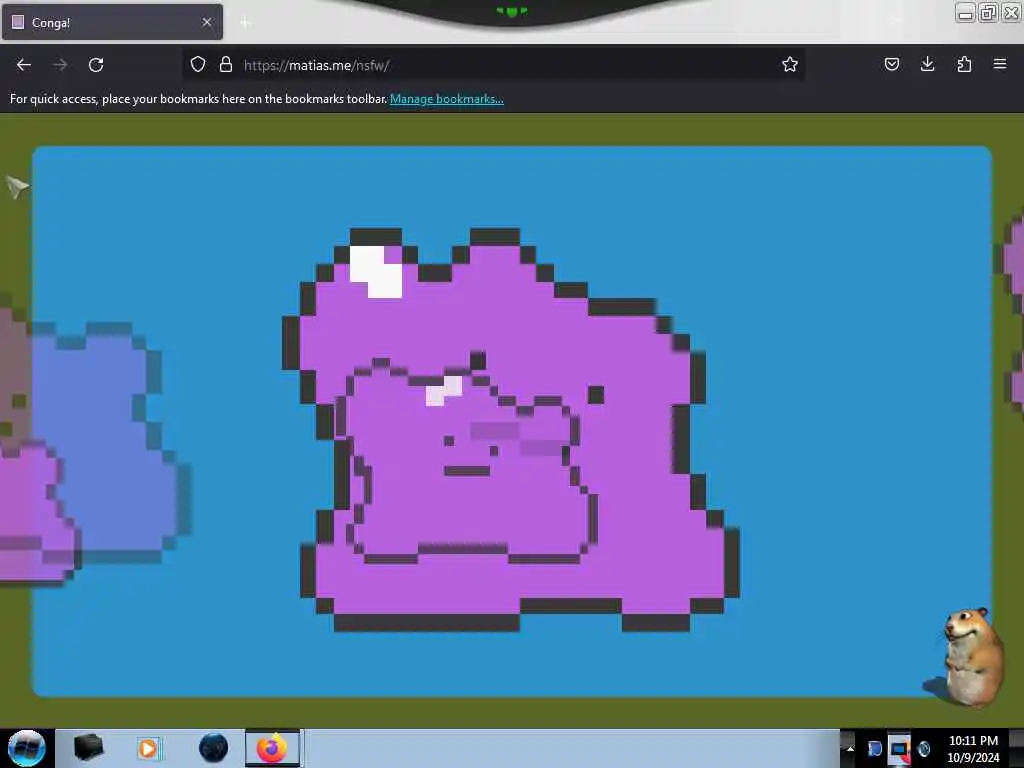Minimize the Firefox window

pyautogui.click(x=965, y=13)
